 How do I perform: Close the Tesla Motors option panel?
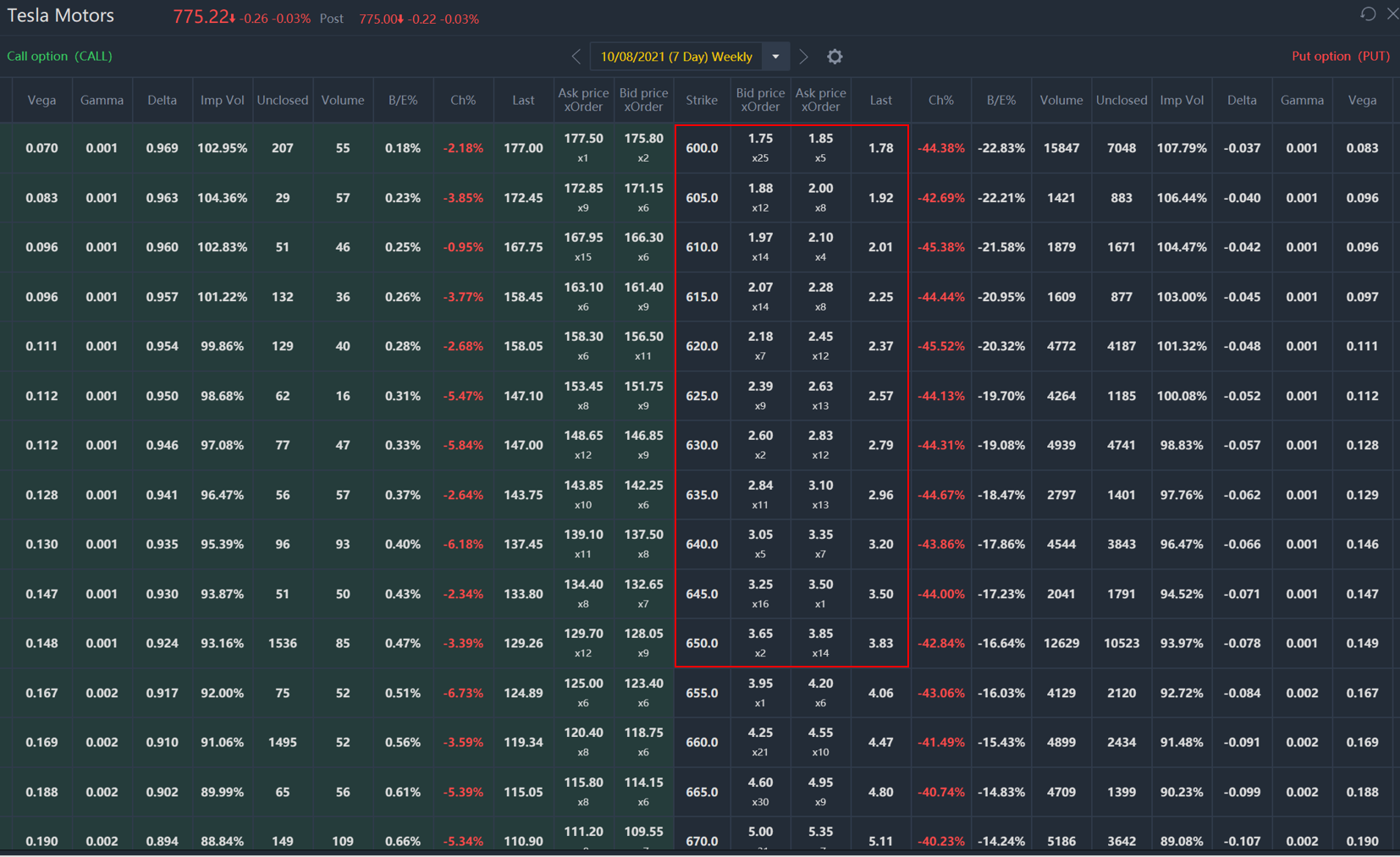click(1392, 14)
